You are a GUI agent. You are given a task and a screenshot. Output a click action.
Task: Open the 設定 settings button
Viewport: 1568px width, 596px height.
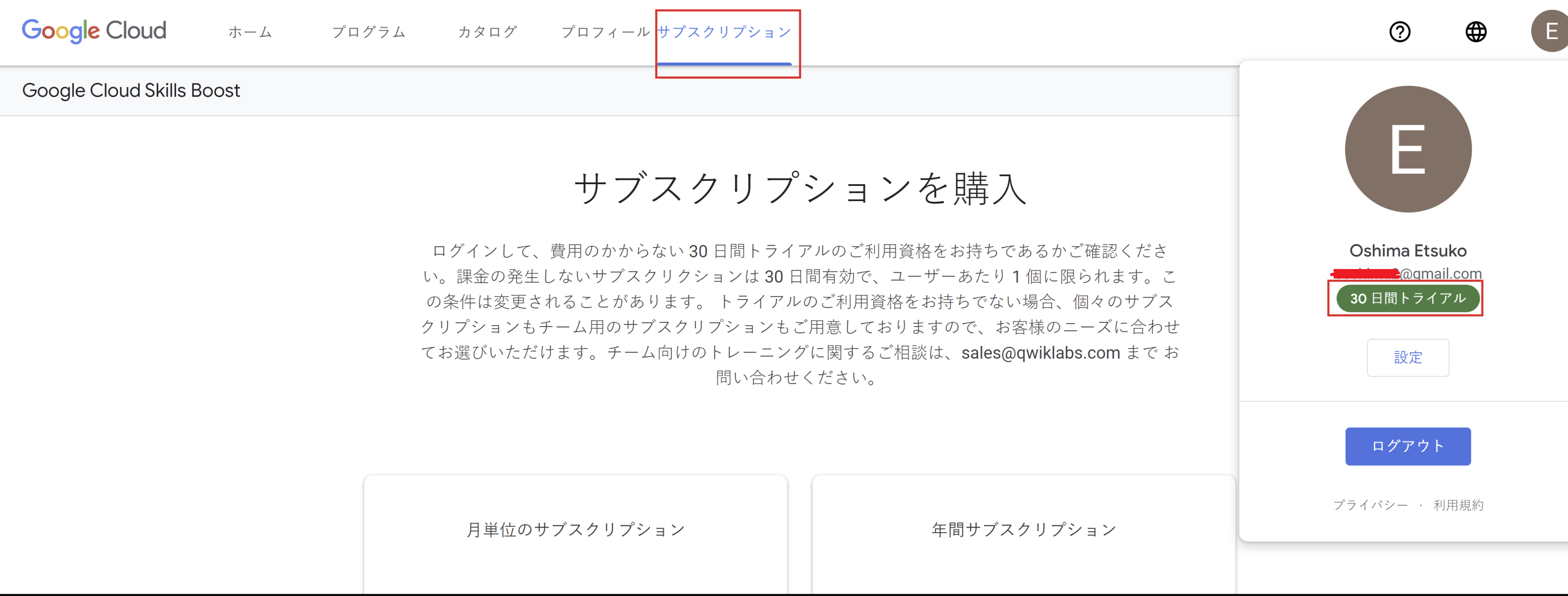tap(1407, 358)
